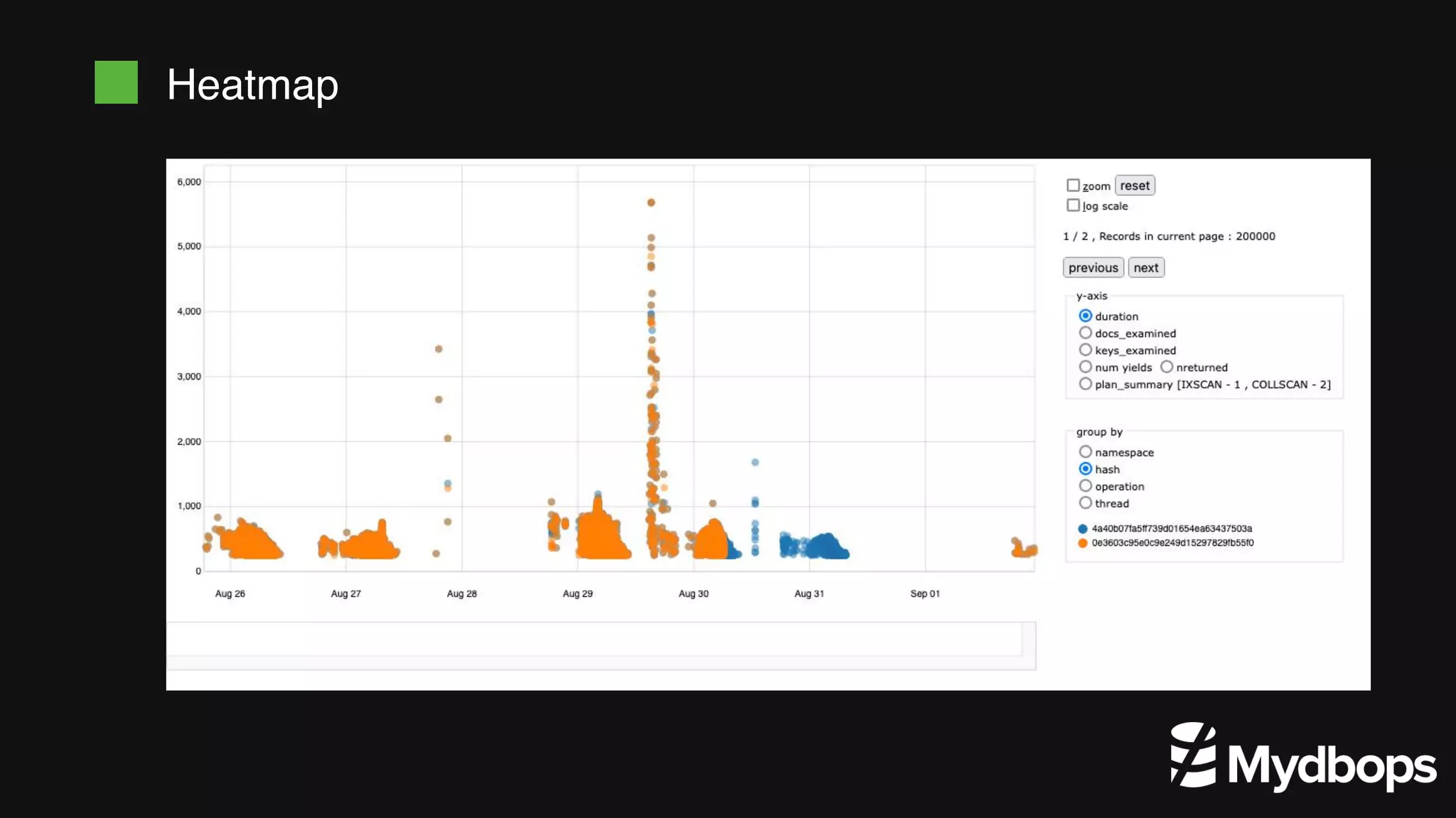Image resolution: width=1456 pixels, height=818 pixels.
Task: Select num yields radio button
Action: [1085, 367]
